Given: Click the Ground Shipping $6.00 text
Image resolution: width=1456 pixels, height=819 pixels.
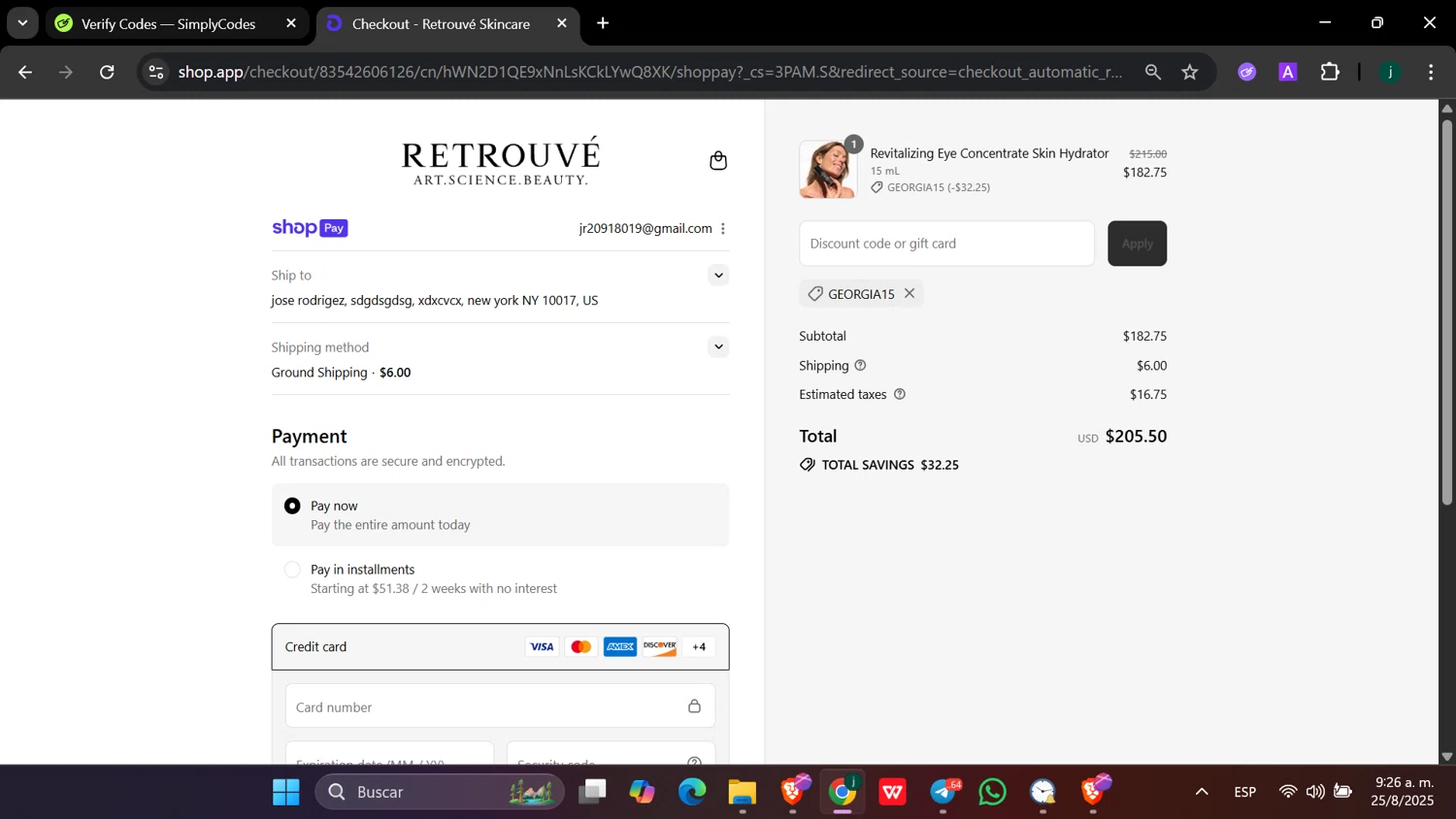Looking at the screenshot, I should (341, 373).
